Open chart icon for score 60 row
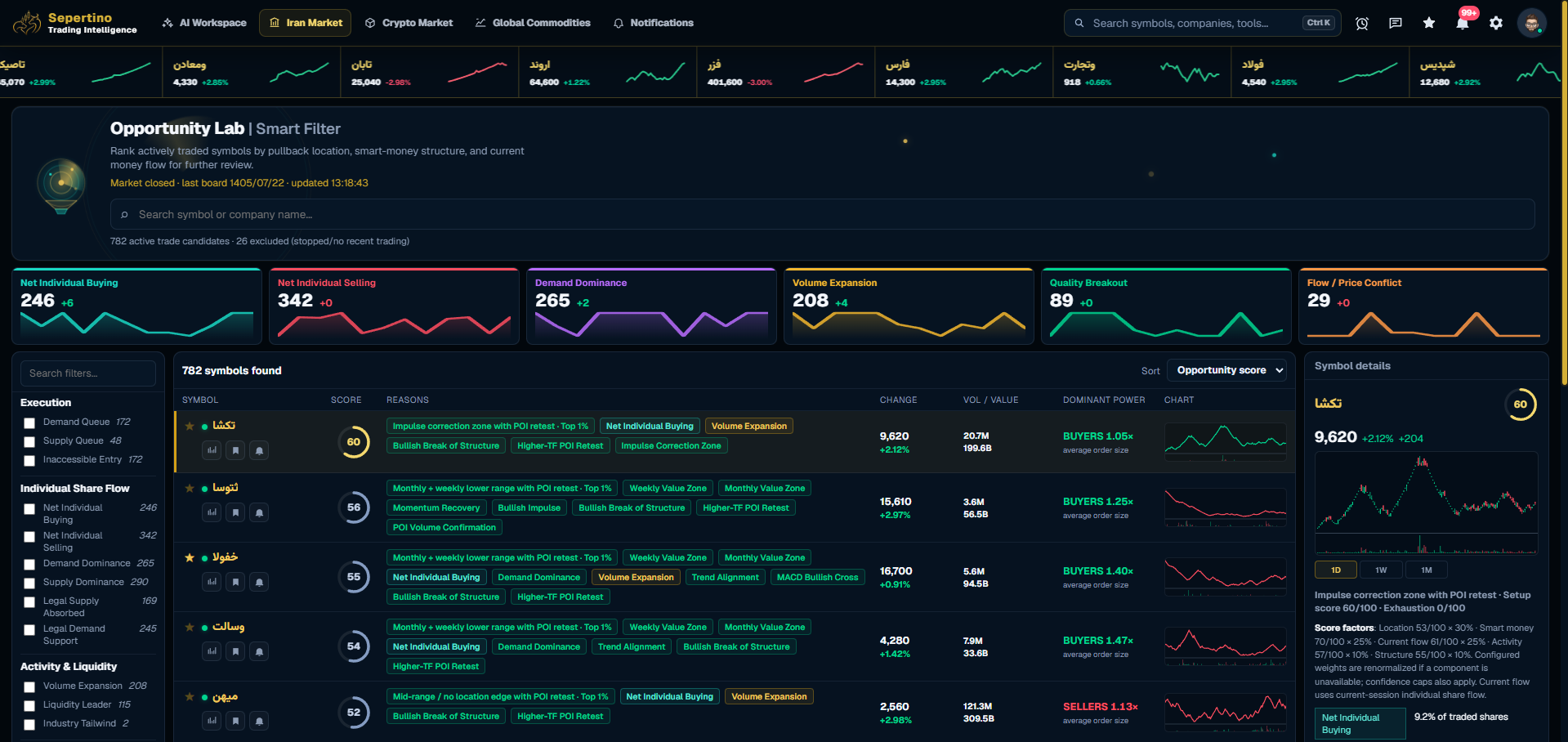Screen dimensions: 1568x742 pos(212,450)
